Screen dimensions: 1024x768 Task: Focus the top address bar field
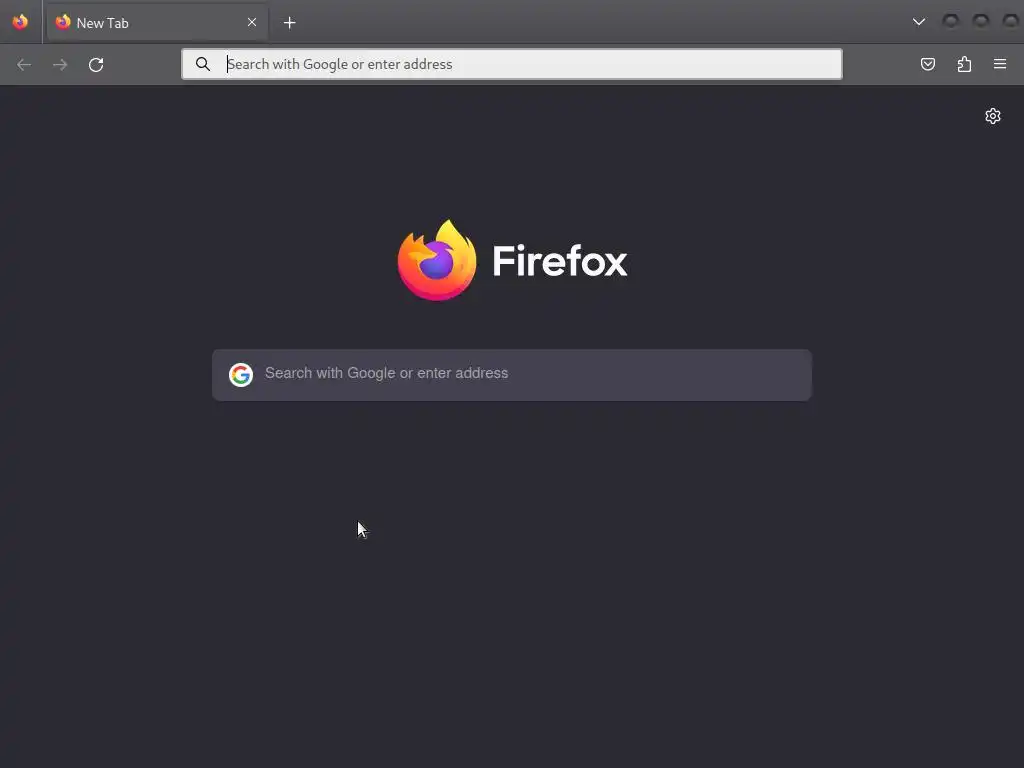pos(512,64)
